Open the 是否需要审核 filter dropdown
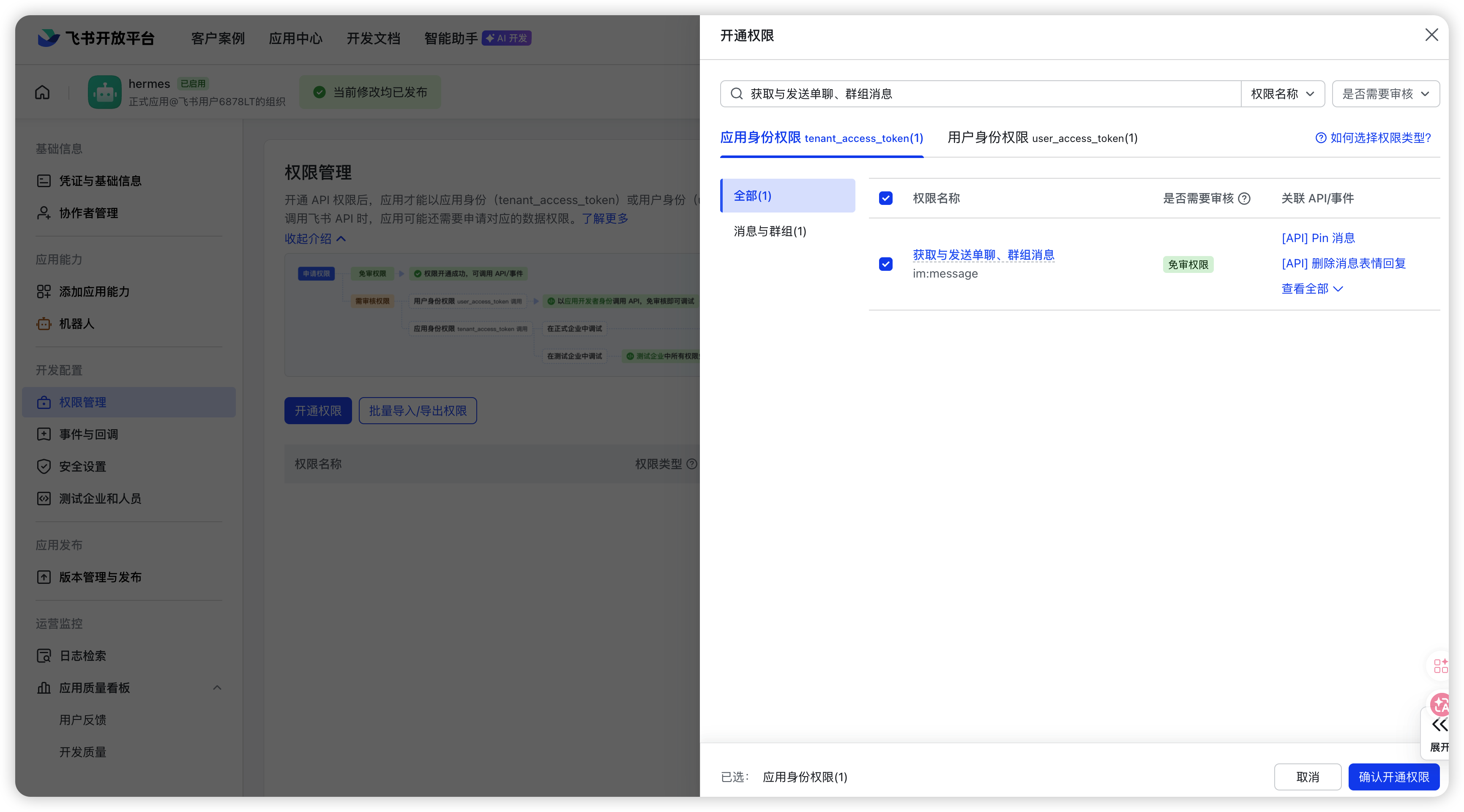Screen dimensions: 1464x812 click(x=1385, y=94)
